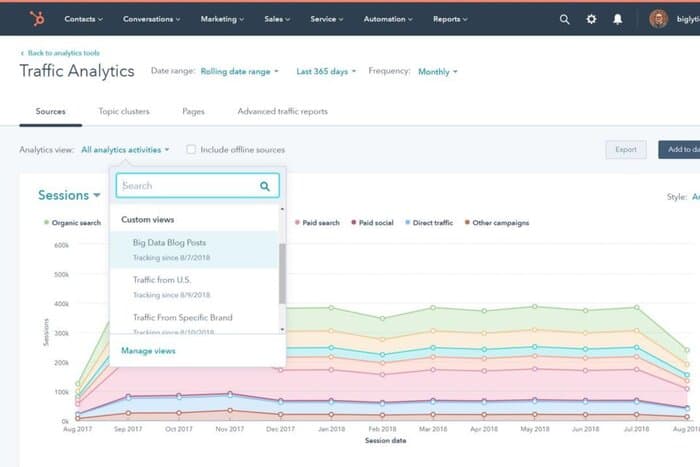
Task: Click the Traffic Analytics heading
Action: pyautogui.click(x=77, y=71)
